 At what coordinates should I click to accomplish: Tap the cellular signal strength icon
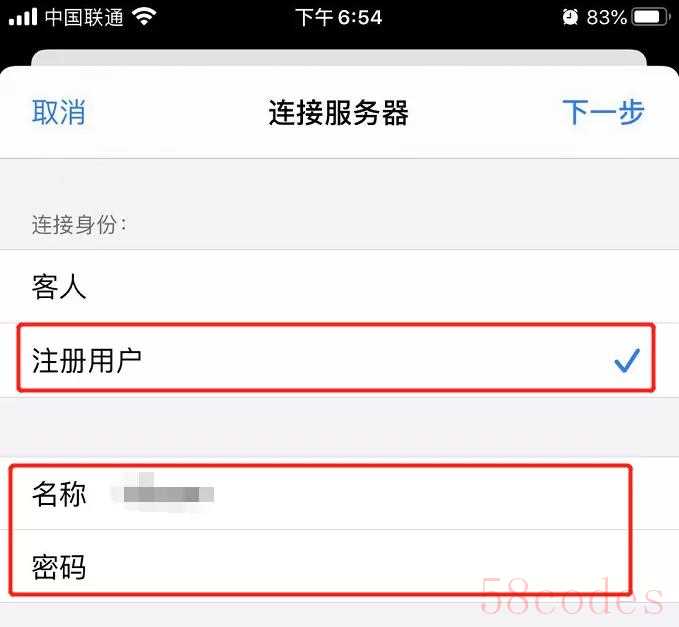coord(23,17)
